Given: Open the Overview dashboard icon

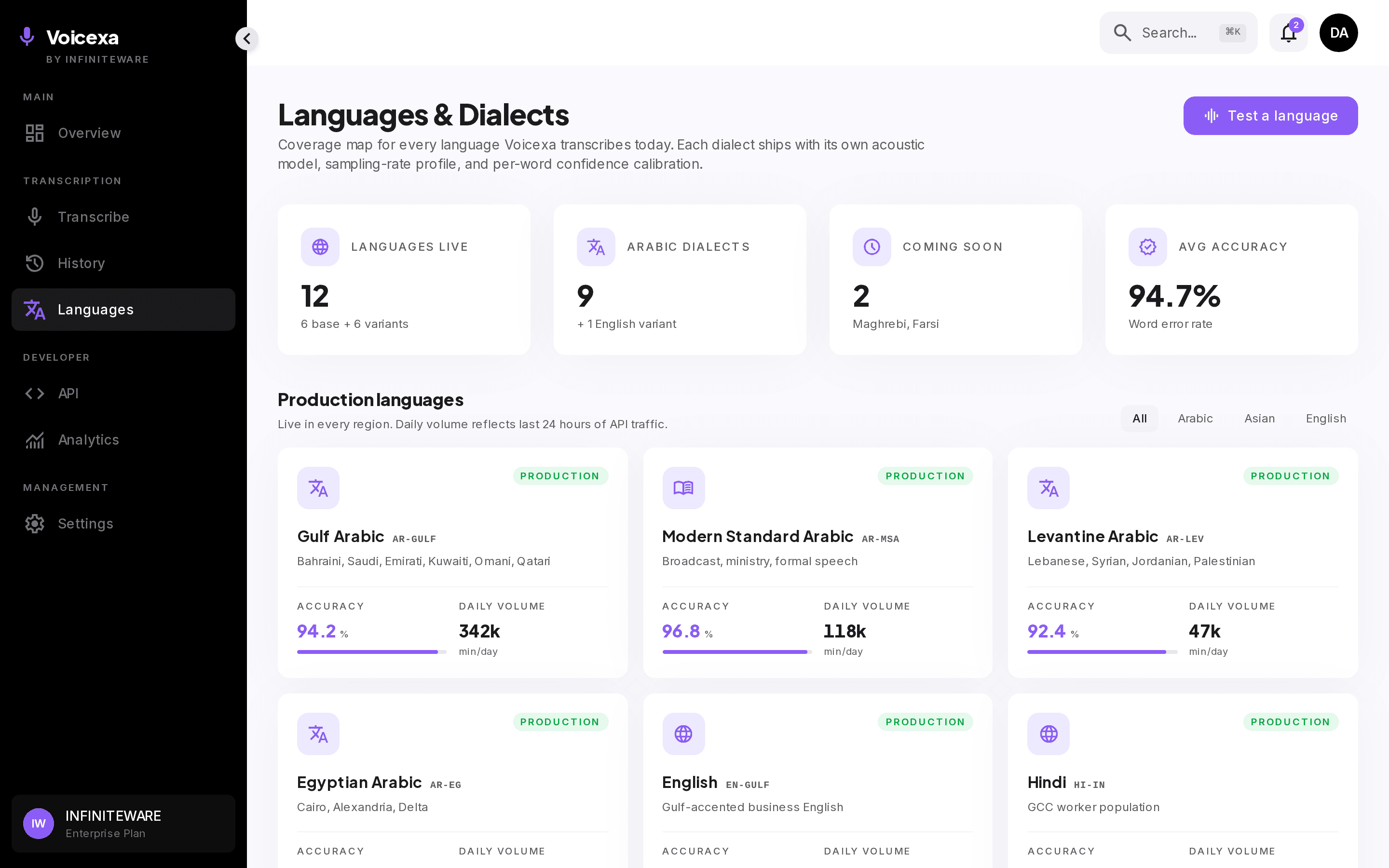Looking at the screenshot, I should (34, 133).
